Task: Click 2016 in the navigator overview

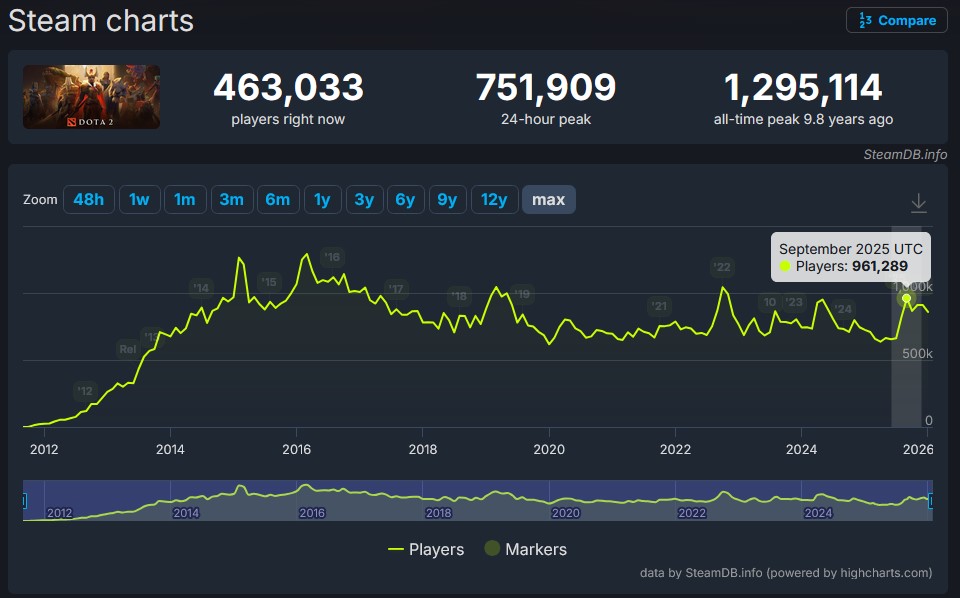Action: tap(312, 513)
